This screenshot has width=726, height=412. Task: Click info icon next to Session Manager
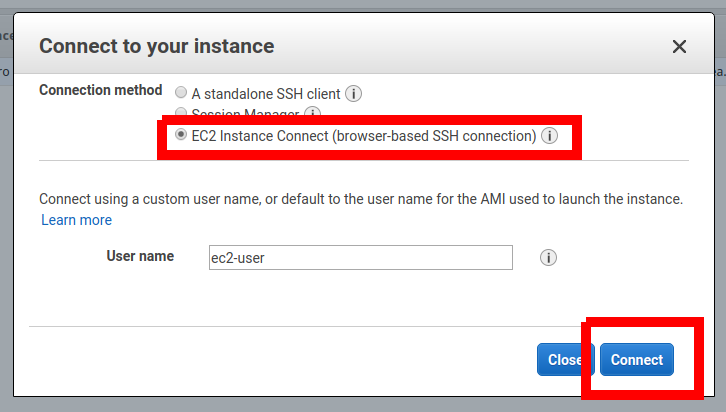click(x=312, y=114)
